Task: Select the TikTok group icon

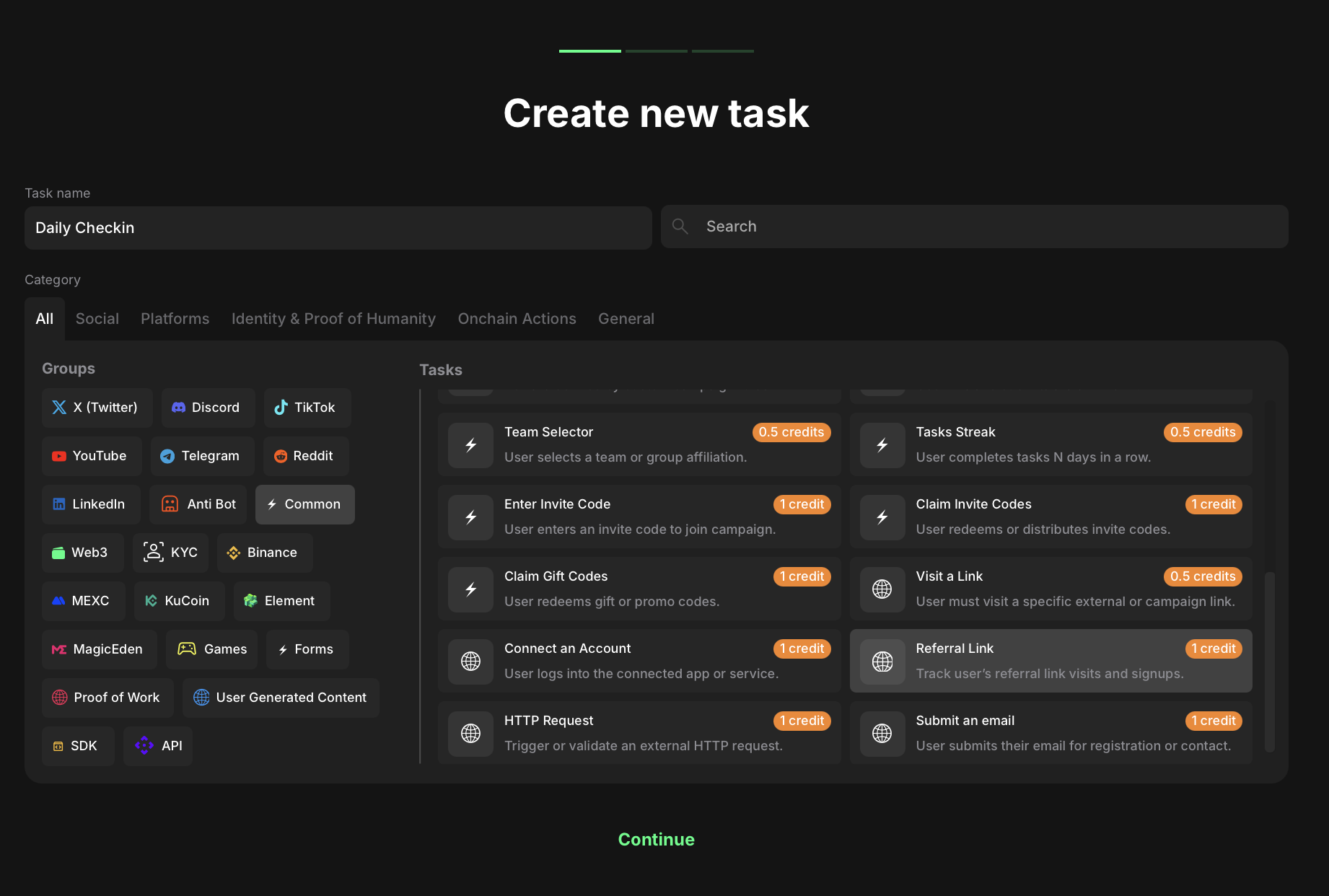Action: [281, 408]
